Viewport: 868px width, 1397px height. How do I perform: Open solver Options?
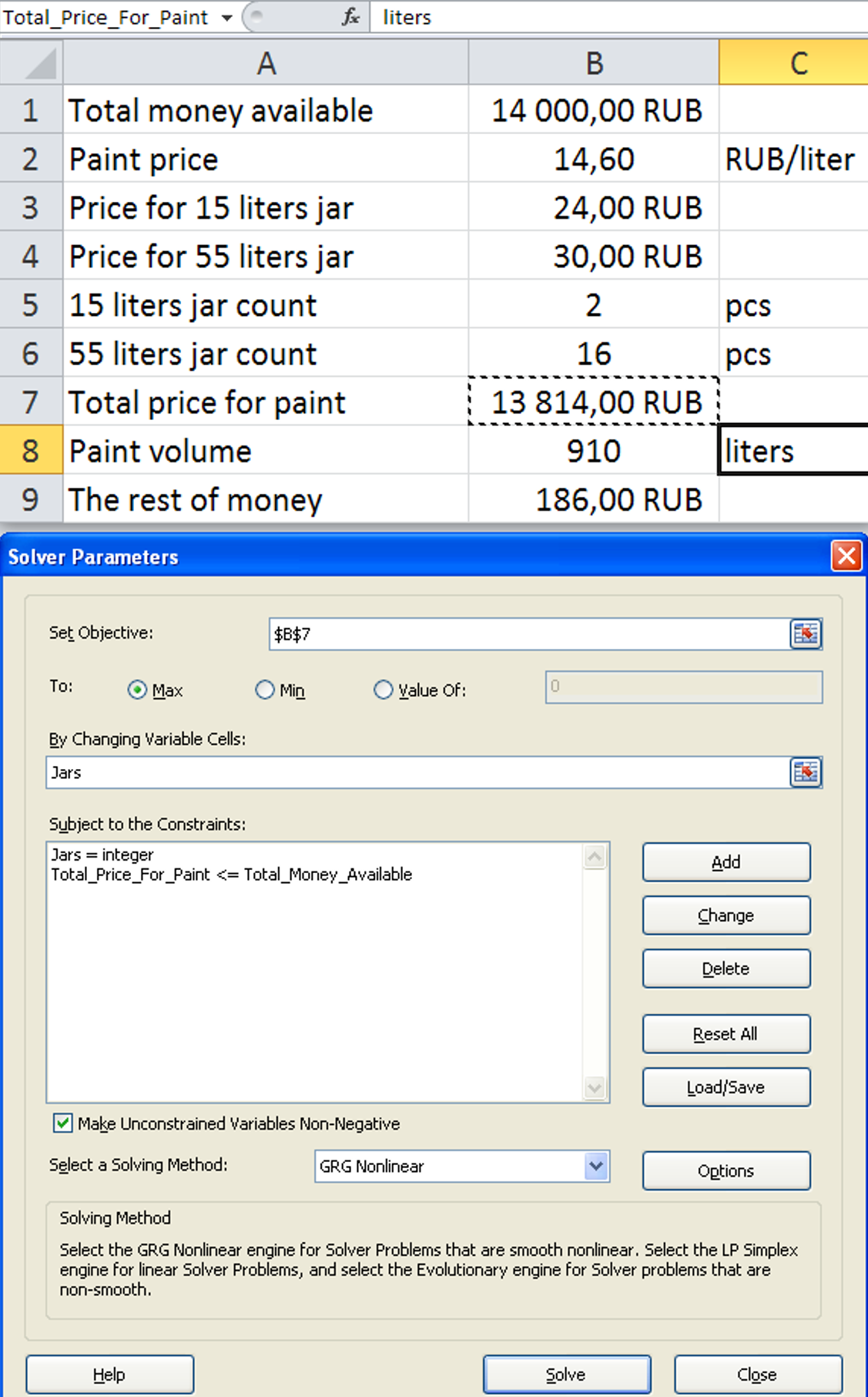coord(726,1170)
